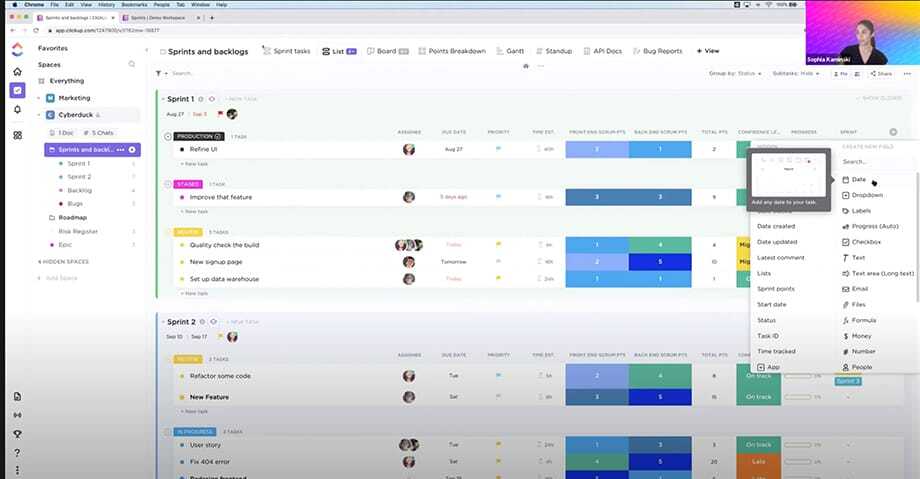The width and height of the screenshot is (920, 479).
Task: Open the ClickUp logo in the sidebar
Action: 17,49
